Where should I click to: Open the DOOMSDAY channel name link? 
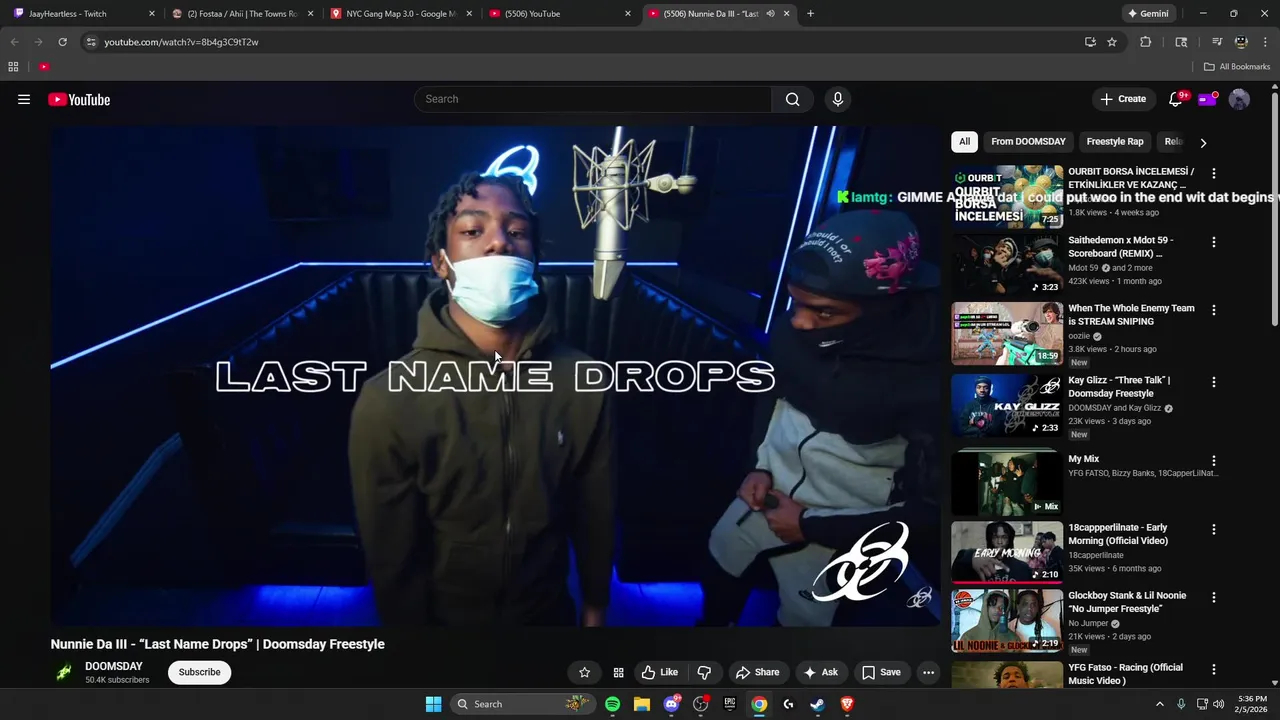114,666
